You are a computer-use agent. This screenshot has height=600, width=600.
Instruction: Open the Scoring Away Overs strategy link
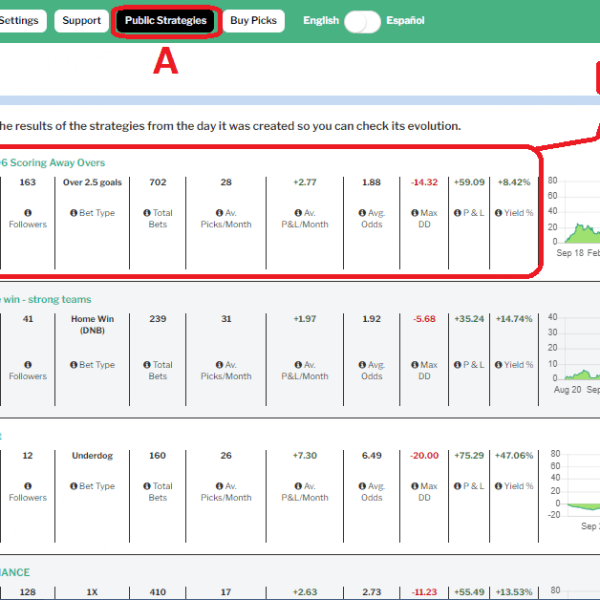coord(53,163)
